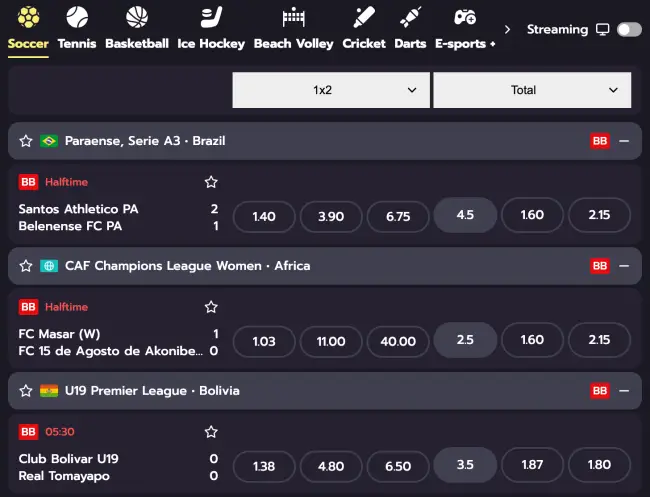
Task: Collapse the CAF Champions League Women section
Action: pyautogui.click(x=624, y=266)
